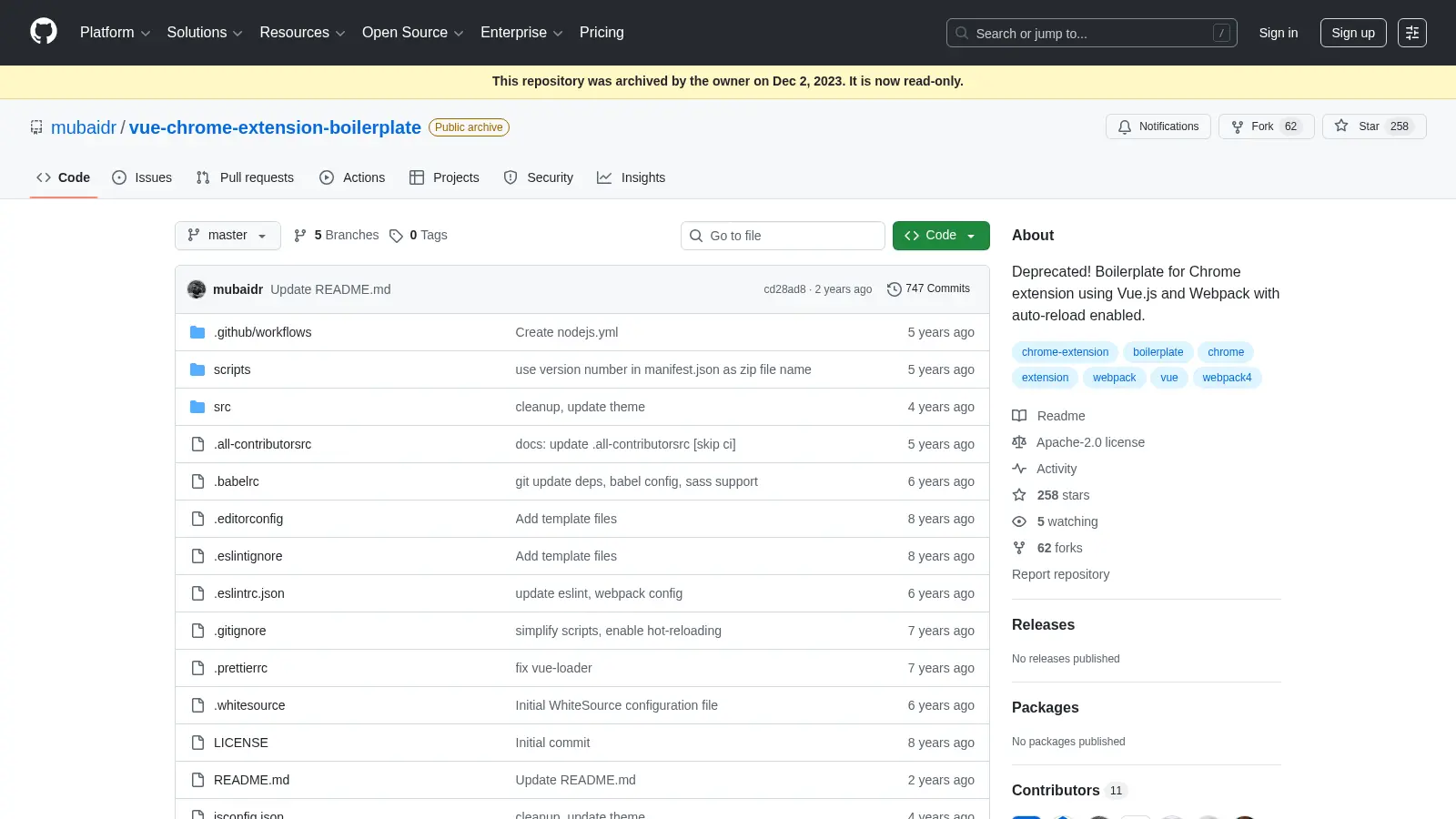Click the file icon for LICENSE

tap(197, 743)
